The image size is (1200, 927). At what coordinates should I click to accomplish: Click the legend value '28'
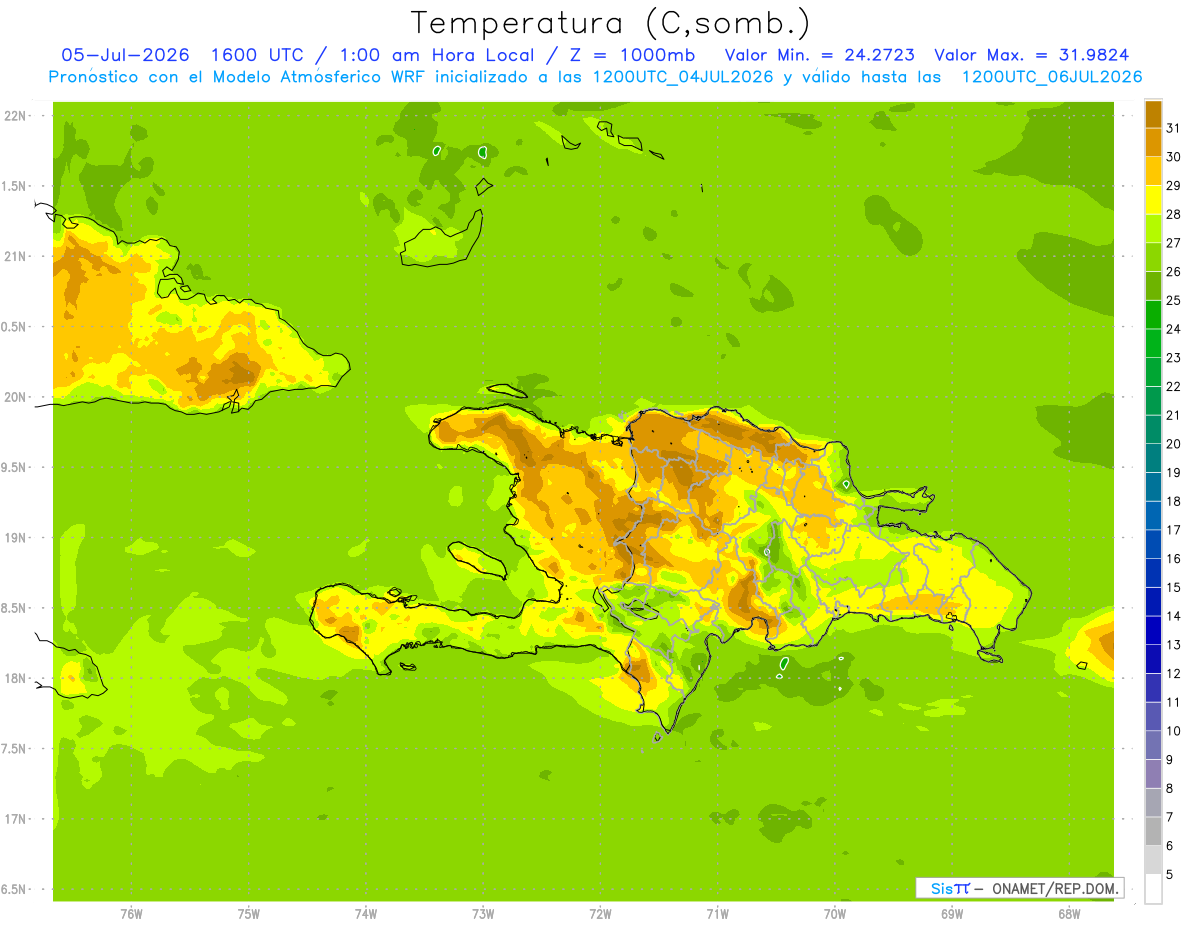(x=1174, y=214)
